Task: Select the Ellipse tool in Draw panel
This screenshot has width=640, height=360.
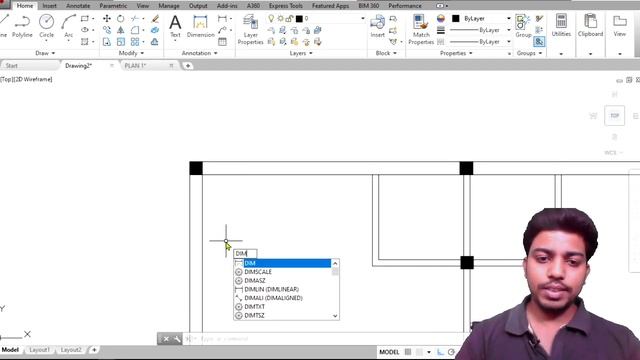Action: click(85, 30)
